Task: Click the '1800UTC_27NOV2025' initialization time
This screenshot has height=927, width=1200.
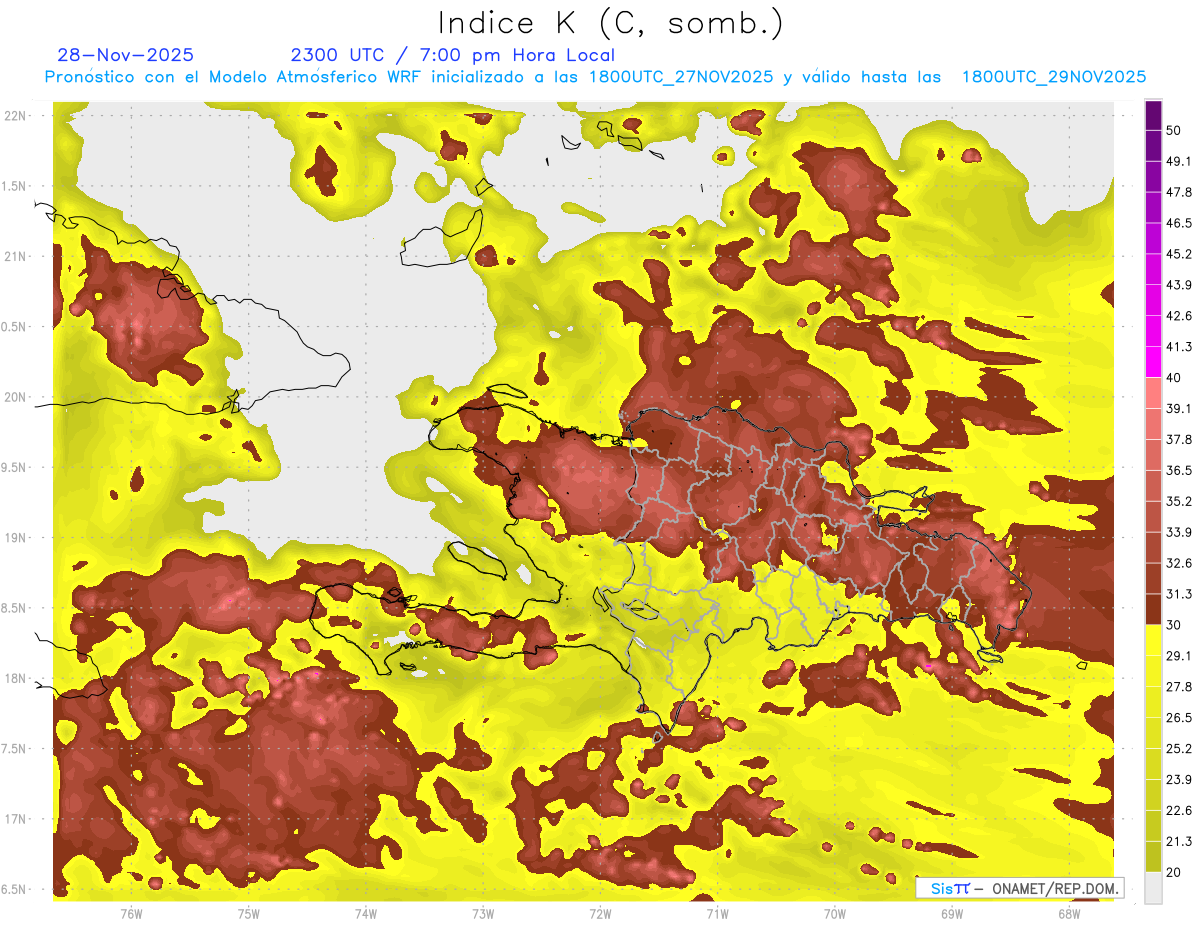Action: point(681,77)
